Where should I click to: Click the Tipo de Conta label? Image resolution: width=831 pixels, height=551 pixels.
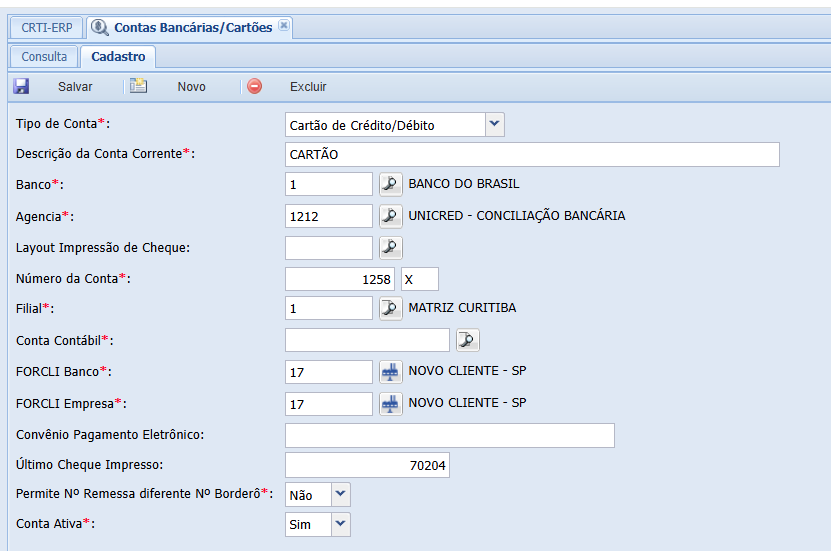pyautogui.click(x=63, y=124)
